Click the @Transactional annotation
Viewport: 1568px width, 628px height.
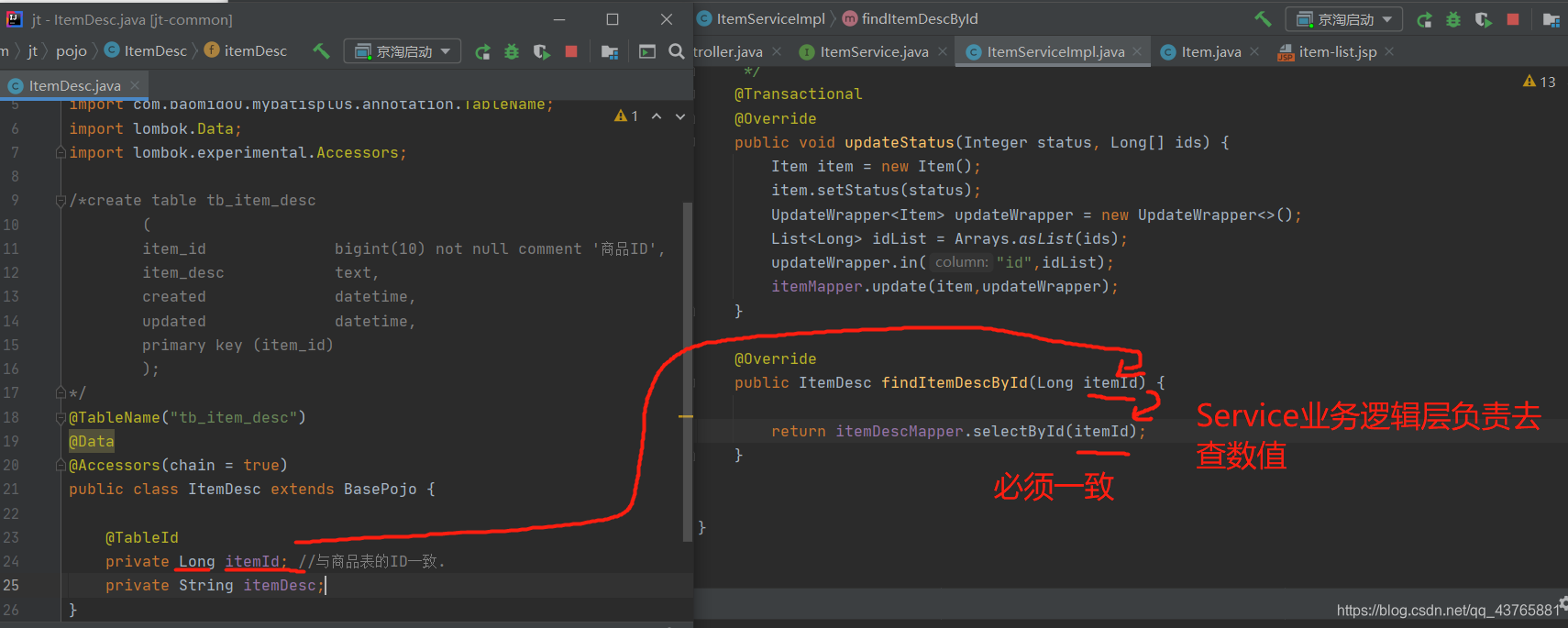click(798, 94)
